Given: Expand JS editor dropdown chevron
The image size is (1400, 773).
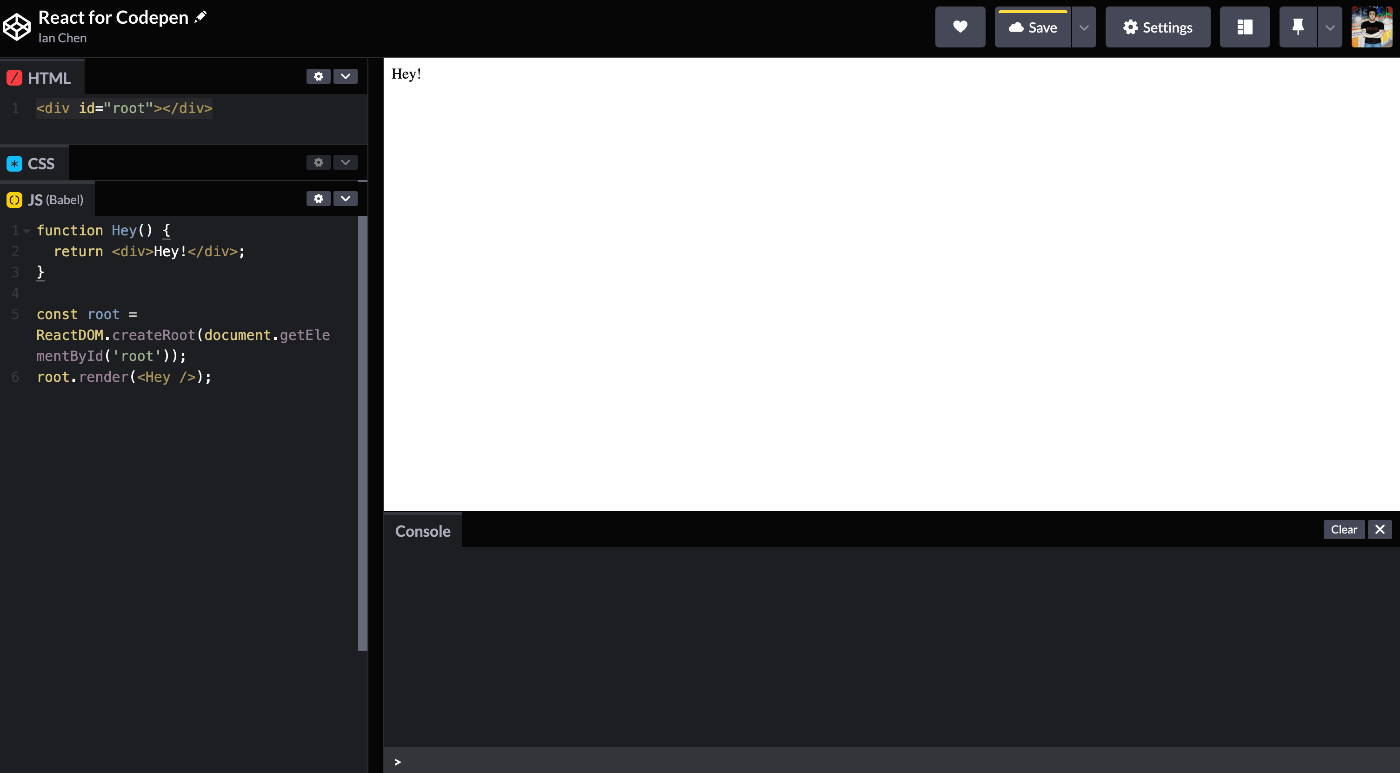Looking at the screenshot, I should [x=345, y=198].
